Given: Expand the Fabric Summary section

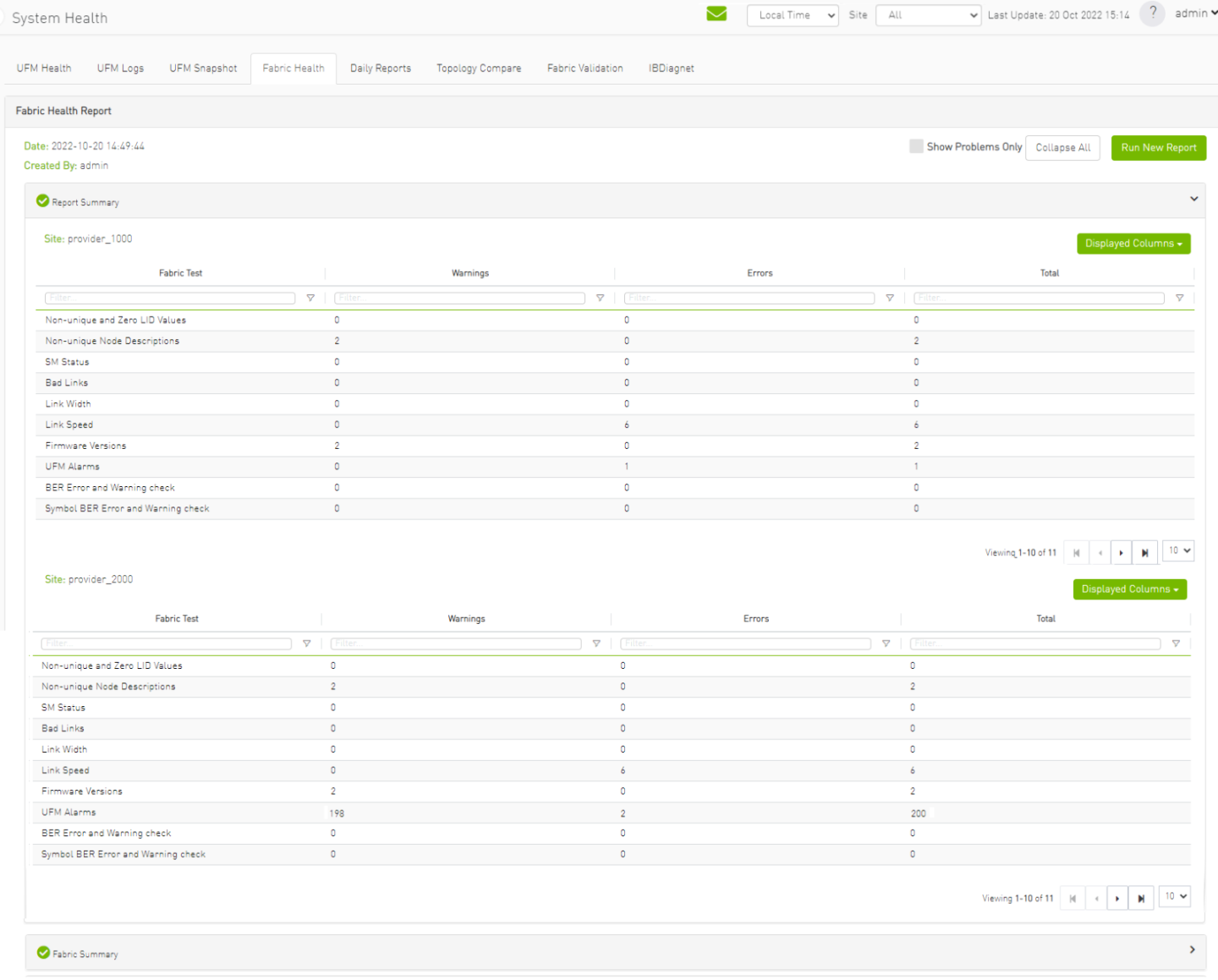Looking at the screenshot, I should (x=1194, y=950).
